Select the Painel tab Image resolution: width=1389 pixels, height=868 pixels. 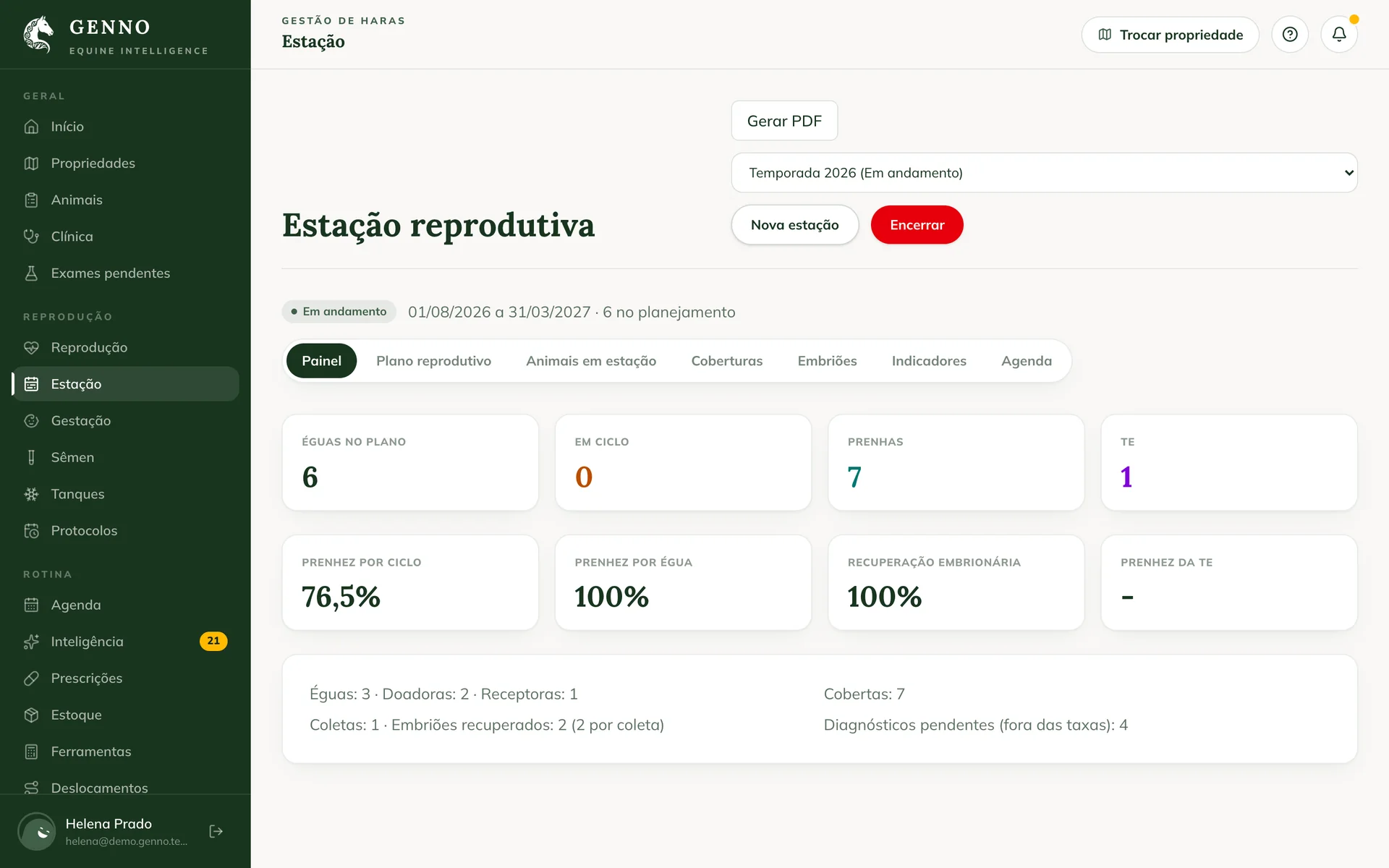tap(321, 361)
